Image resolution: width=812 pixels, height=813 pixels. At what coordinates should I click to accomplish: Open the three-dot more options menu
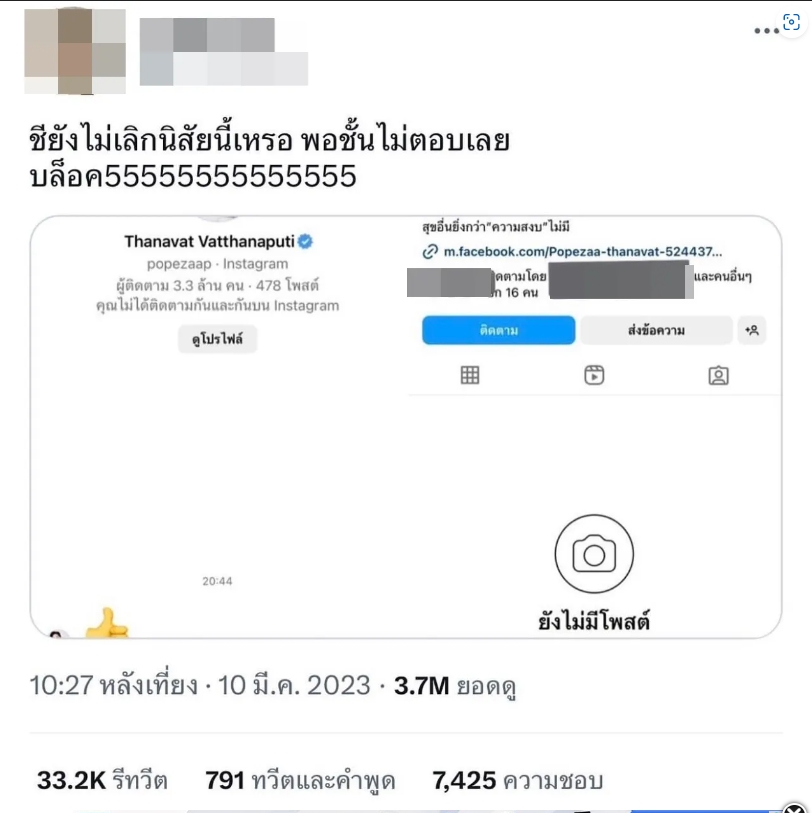tap(766, 31)
